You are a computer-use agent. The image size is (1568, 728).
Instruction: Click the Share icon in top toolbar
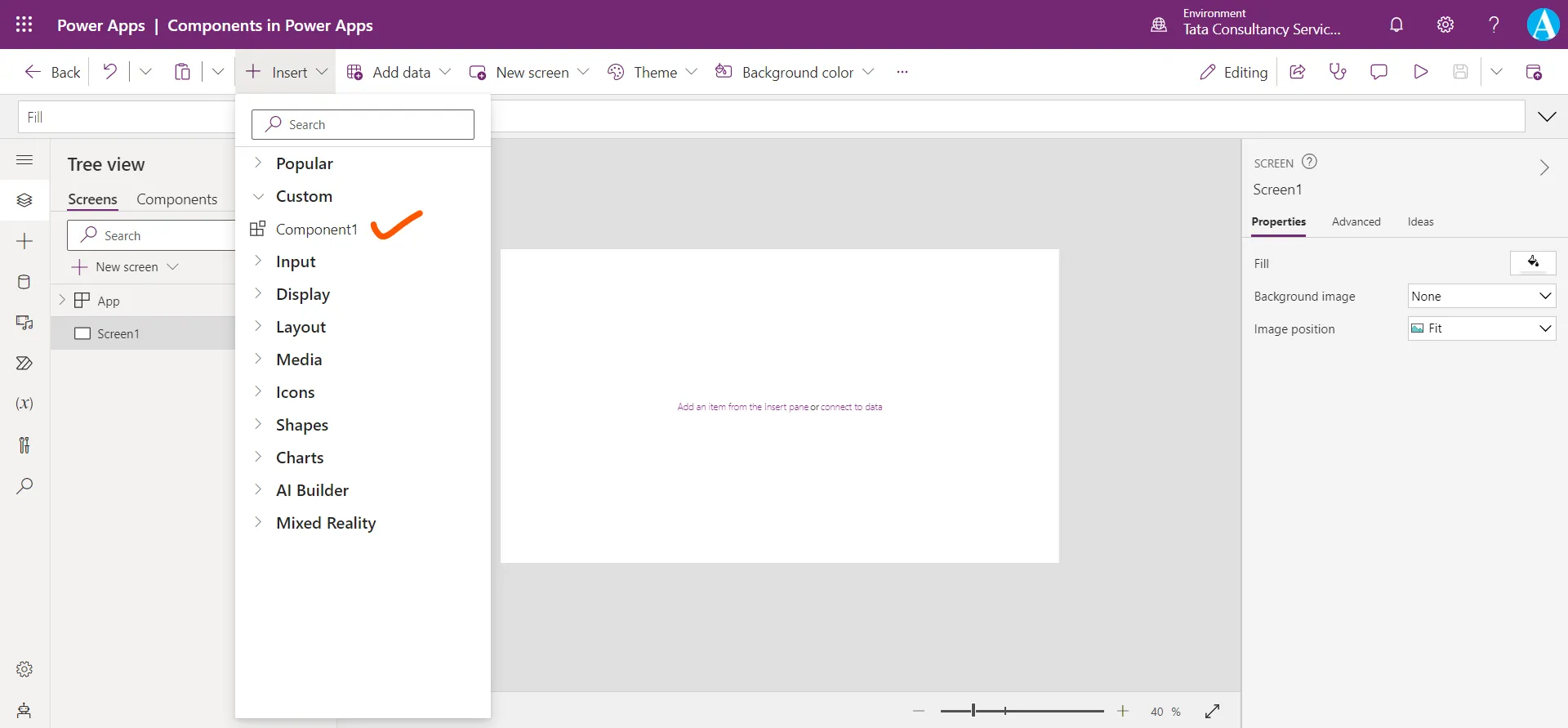[x=1297, y=72]
